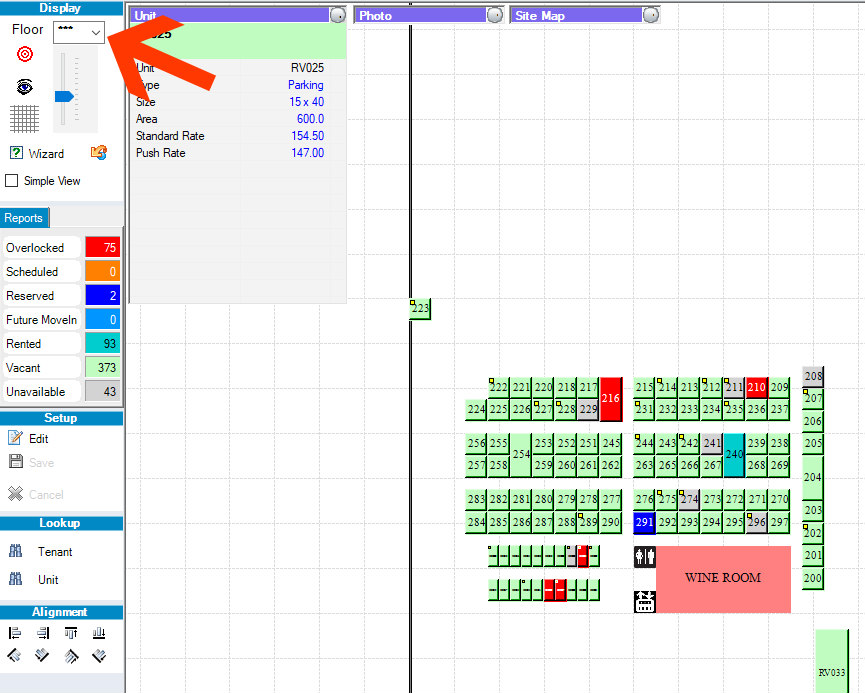Click the blue Reserved count 2

click(x=103, y=295)
